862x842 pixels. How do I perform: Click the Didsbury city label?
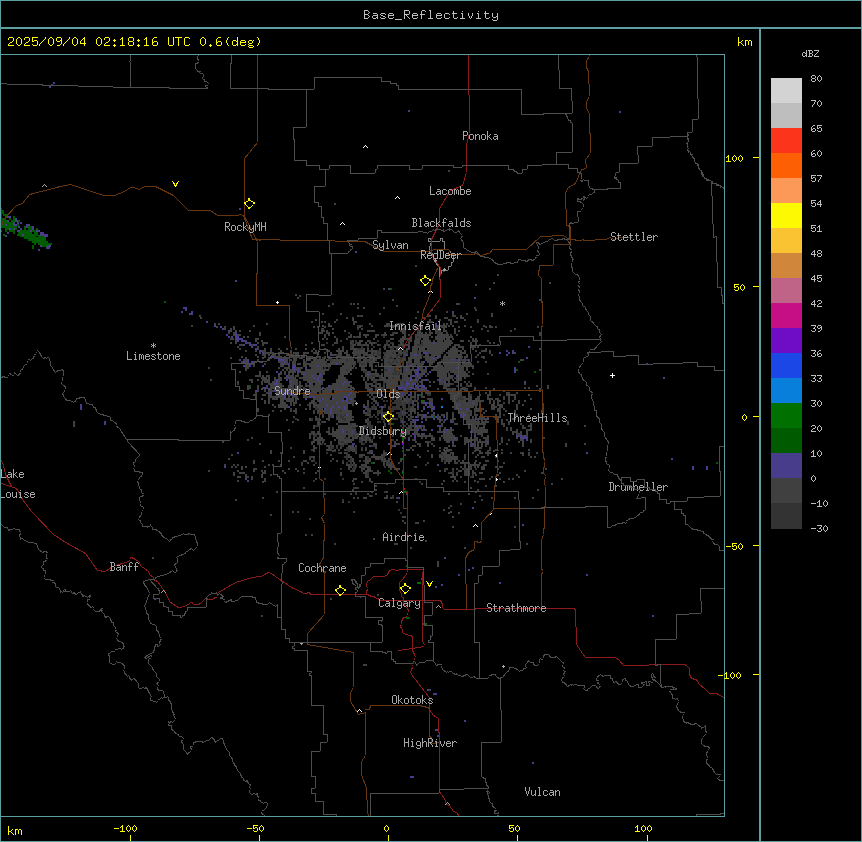click(382, 431)
